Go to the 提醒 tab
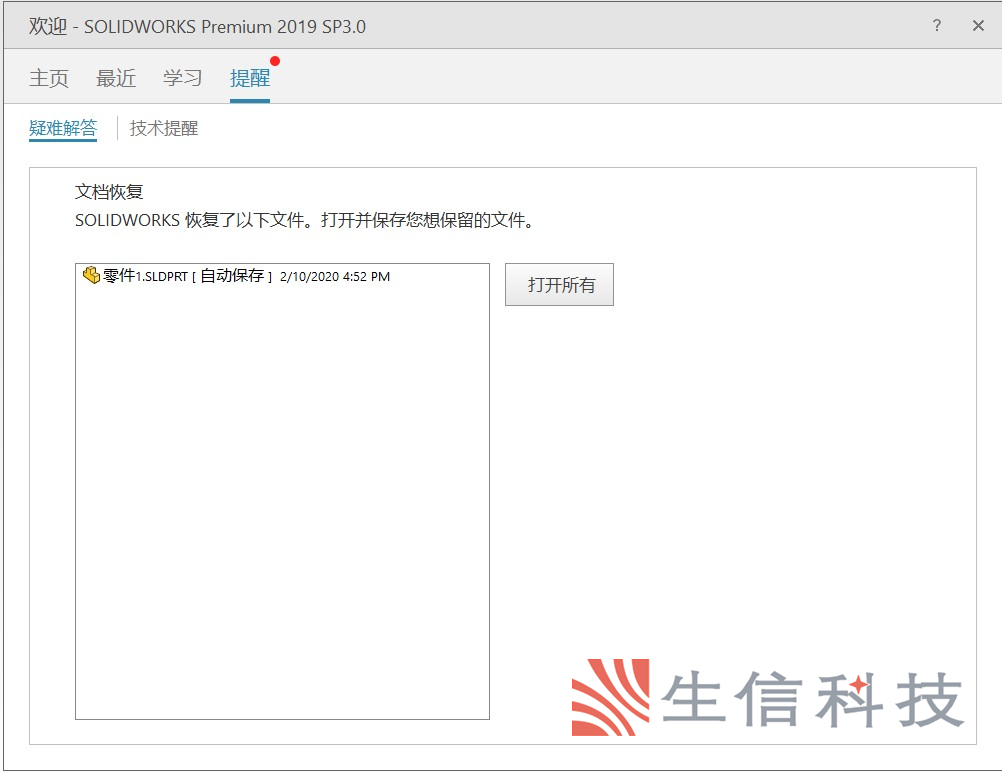 (x=249, y=78)
